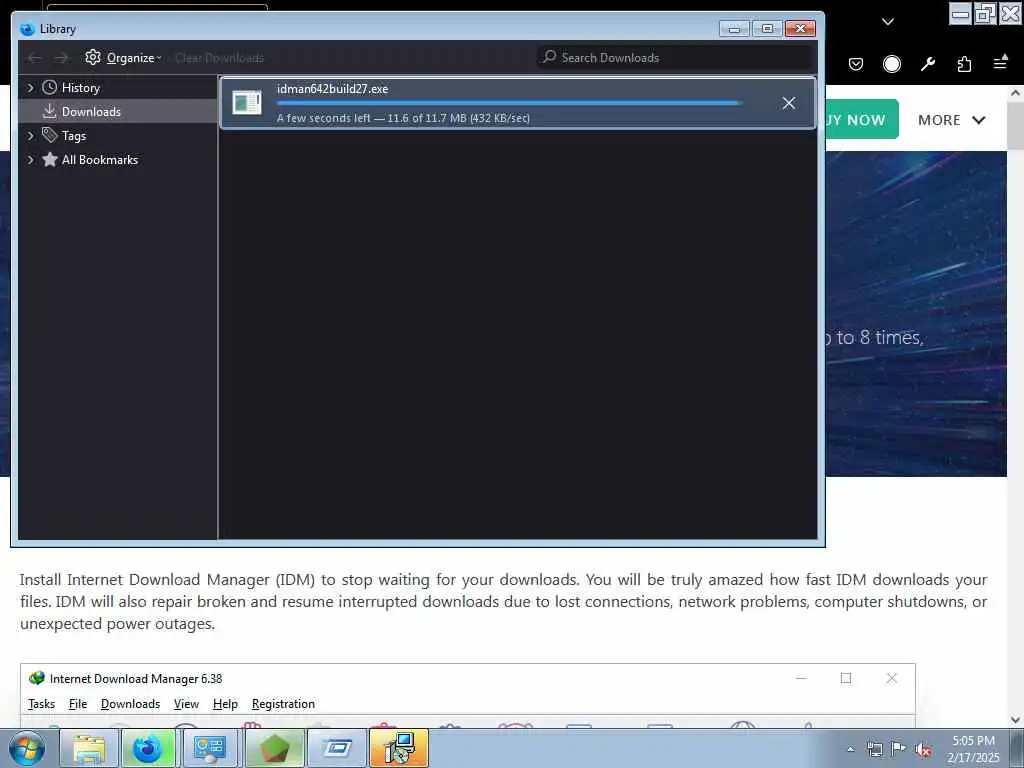This screenshot has width=1024, height=768.
Task: Open the Pocket icon in Firefox toolbar
Action: pyautogui.click(x=856, y=63)
